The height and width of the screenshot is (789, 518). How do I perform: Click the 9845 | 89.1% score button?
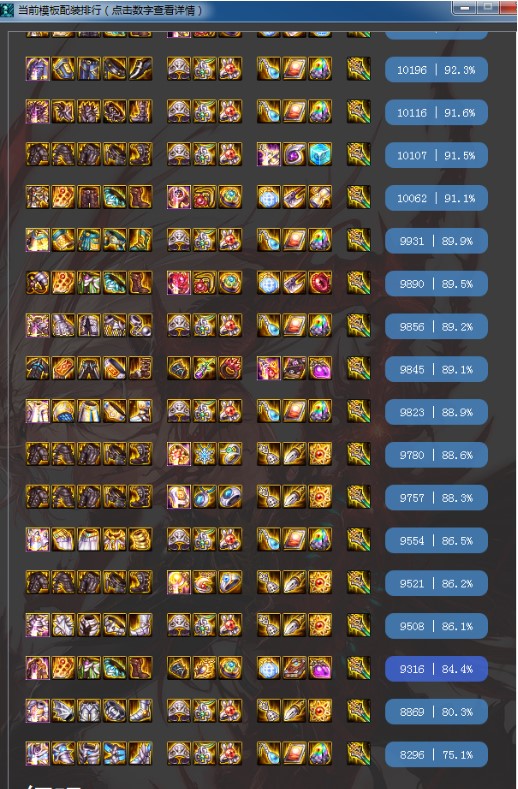[436, 369]
